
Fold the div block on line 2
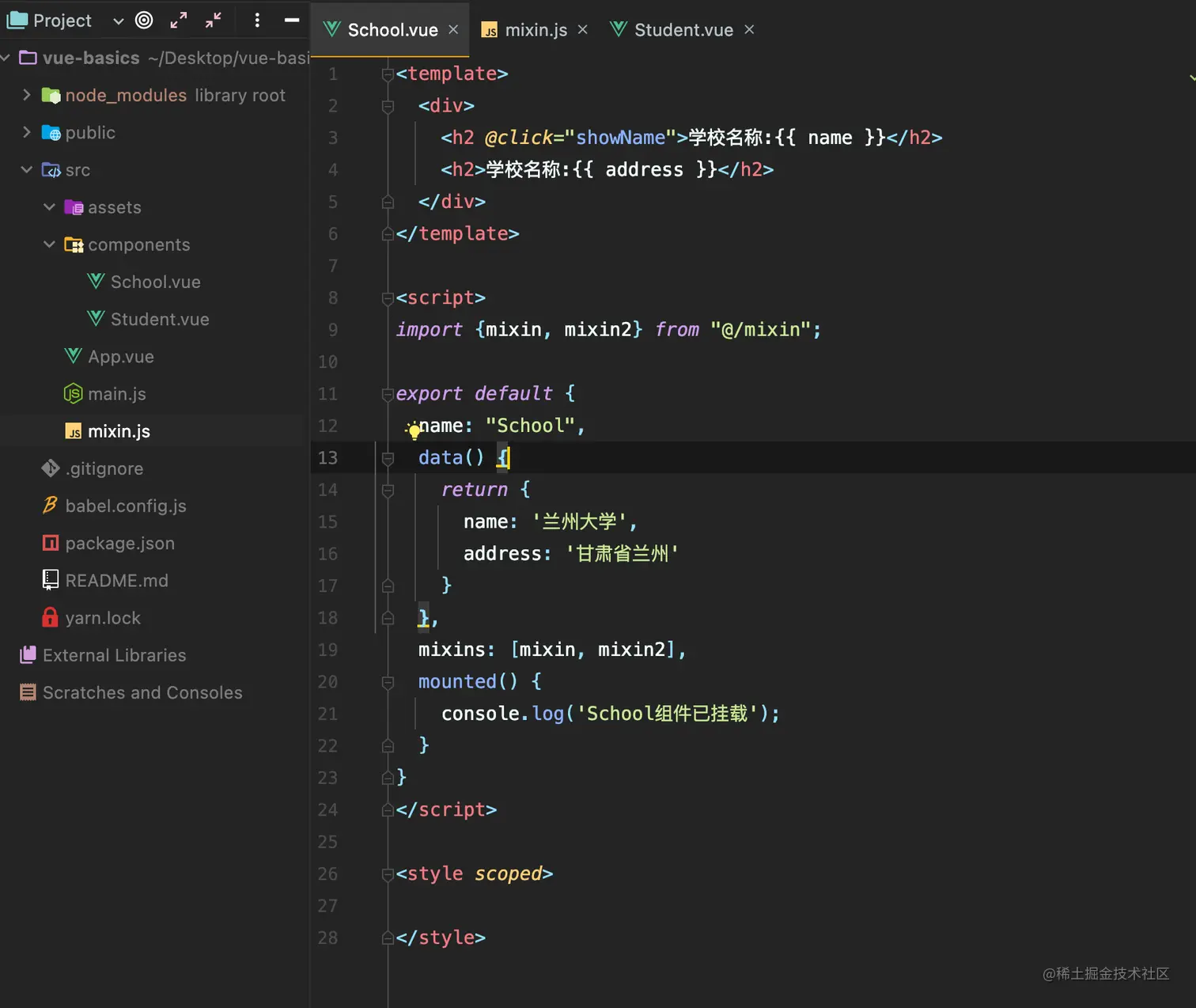[388, 106]
